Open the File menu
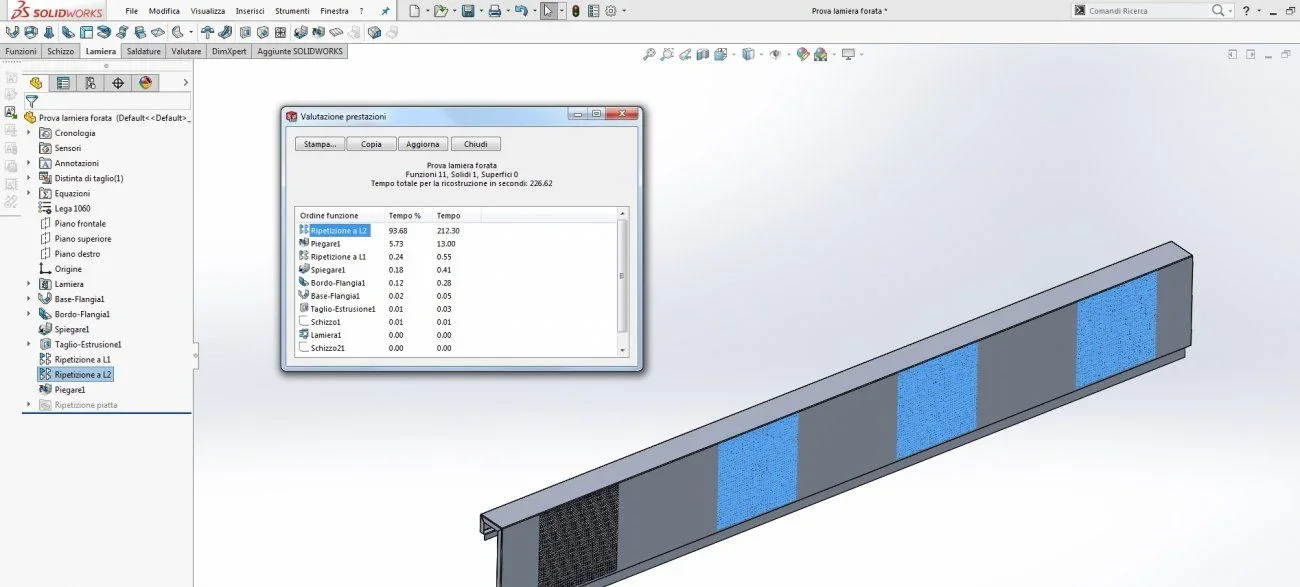The image size is (1300, 587). pos(132,11)
